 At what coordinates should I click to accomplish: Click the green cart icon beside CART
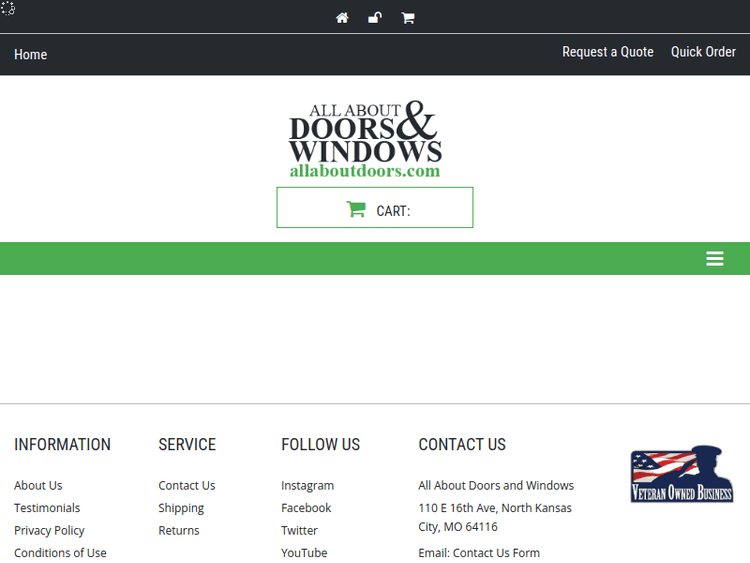pyautogui.click(x=355, y=209)
